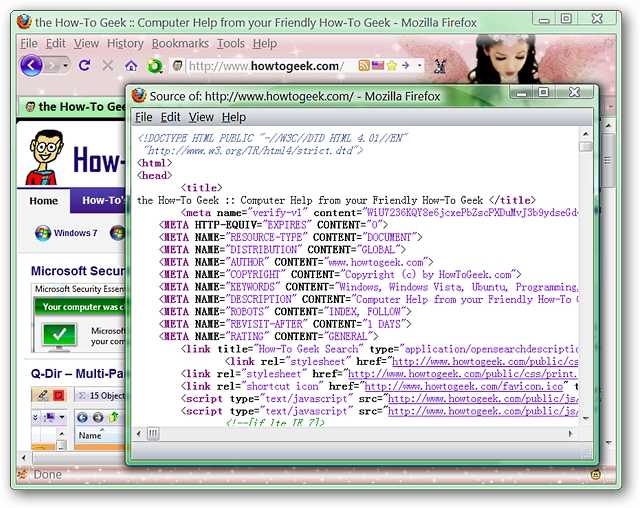Image resolution: width=640 pixels, height=508 pixels.
Task: Click the Done status bar text
Action: point(48,475)
